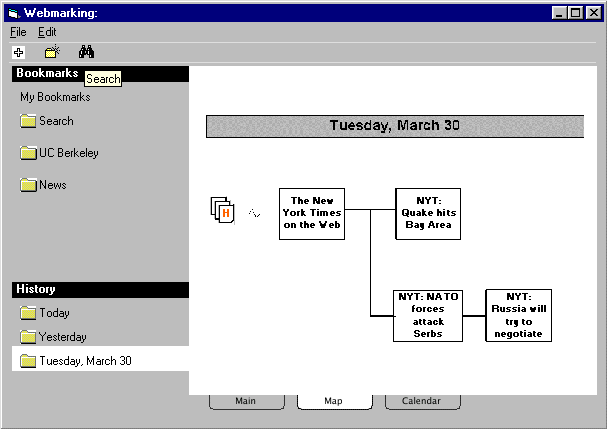Image resolution: width=607 pixels, height=429 pixels.
Task: Open the NYT: Russia will try to negotiate node
Action: pos(519,316)
